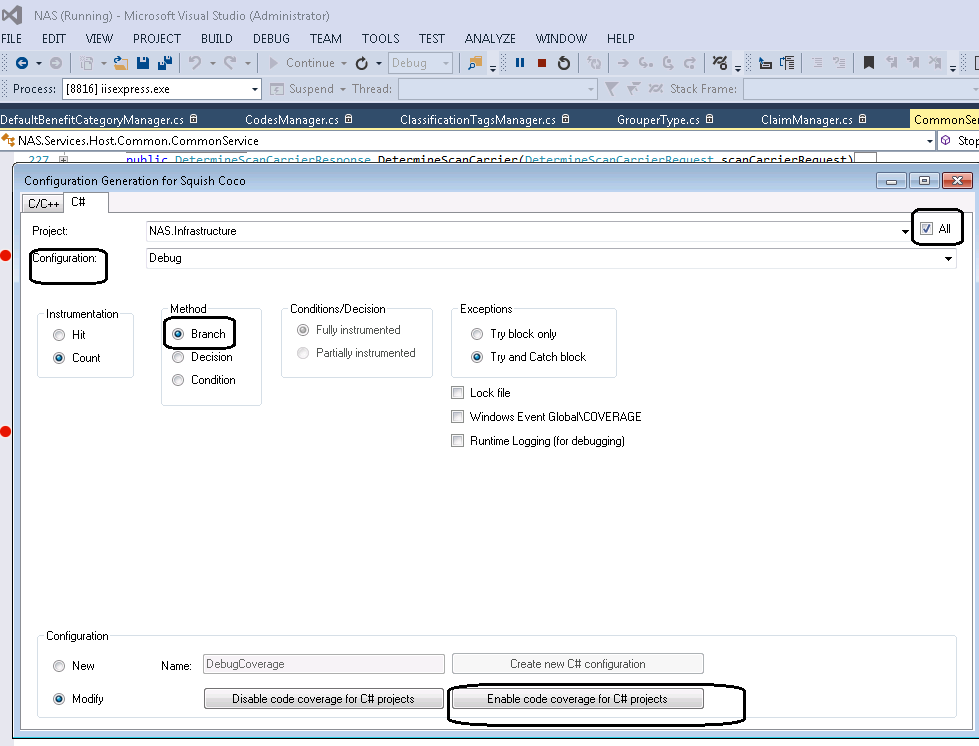The image size is (979, 746).
Task: Click the Open File folder icon
Action: click(x=120, y=63)
